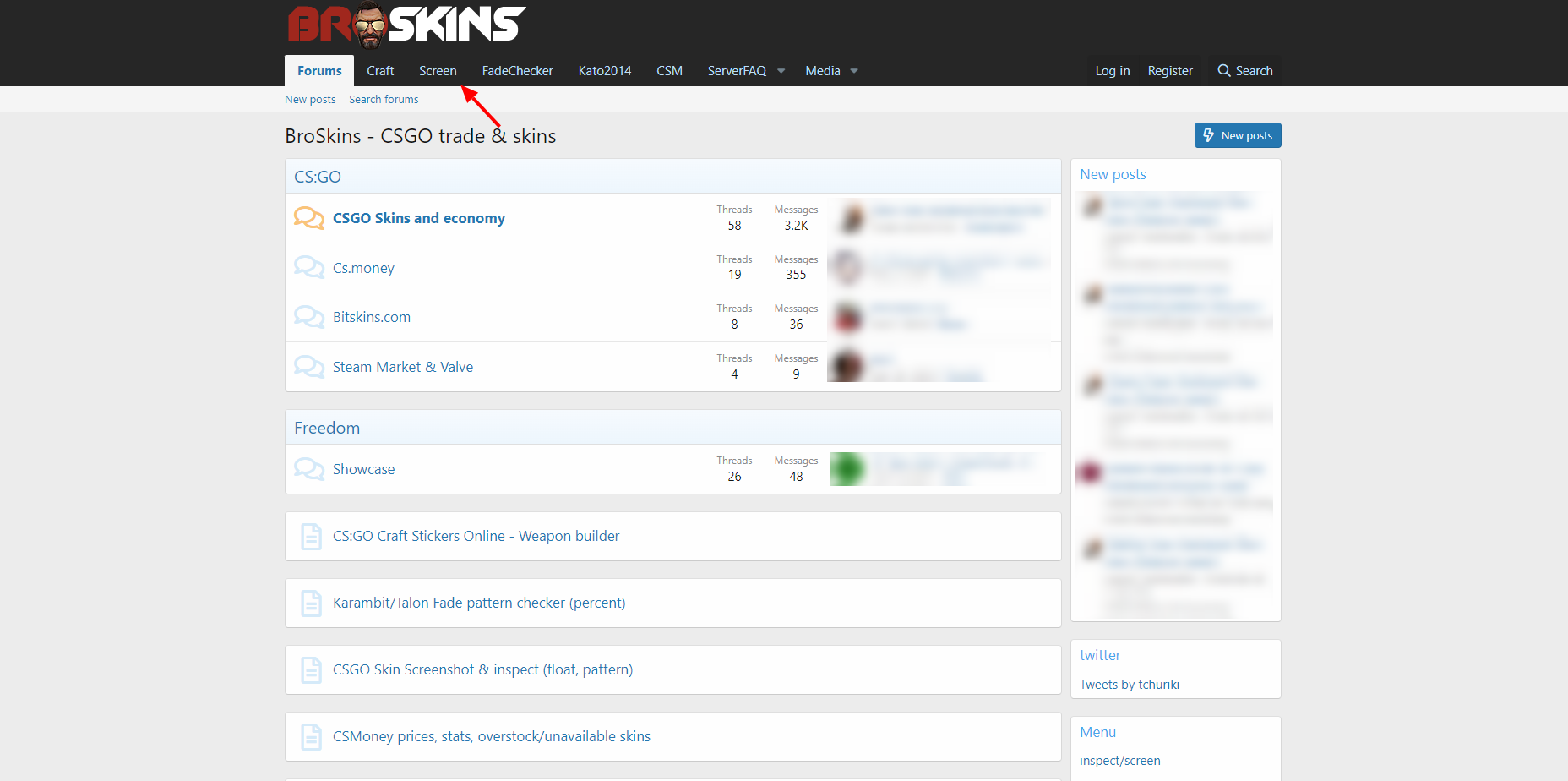Click the avatar in the Bitskins.com row
This screenshot has height=781, width=1568.
(847, 317)
